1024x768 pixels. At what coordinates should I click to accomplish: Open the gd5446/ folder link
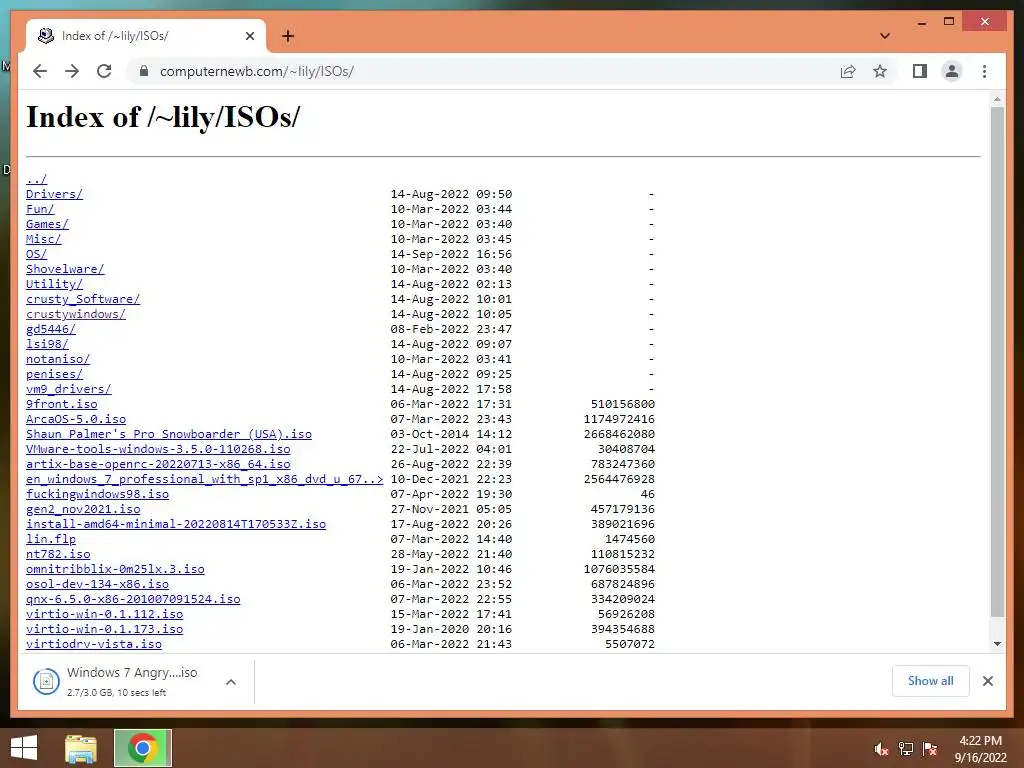[51, 329]
